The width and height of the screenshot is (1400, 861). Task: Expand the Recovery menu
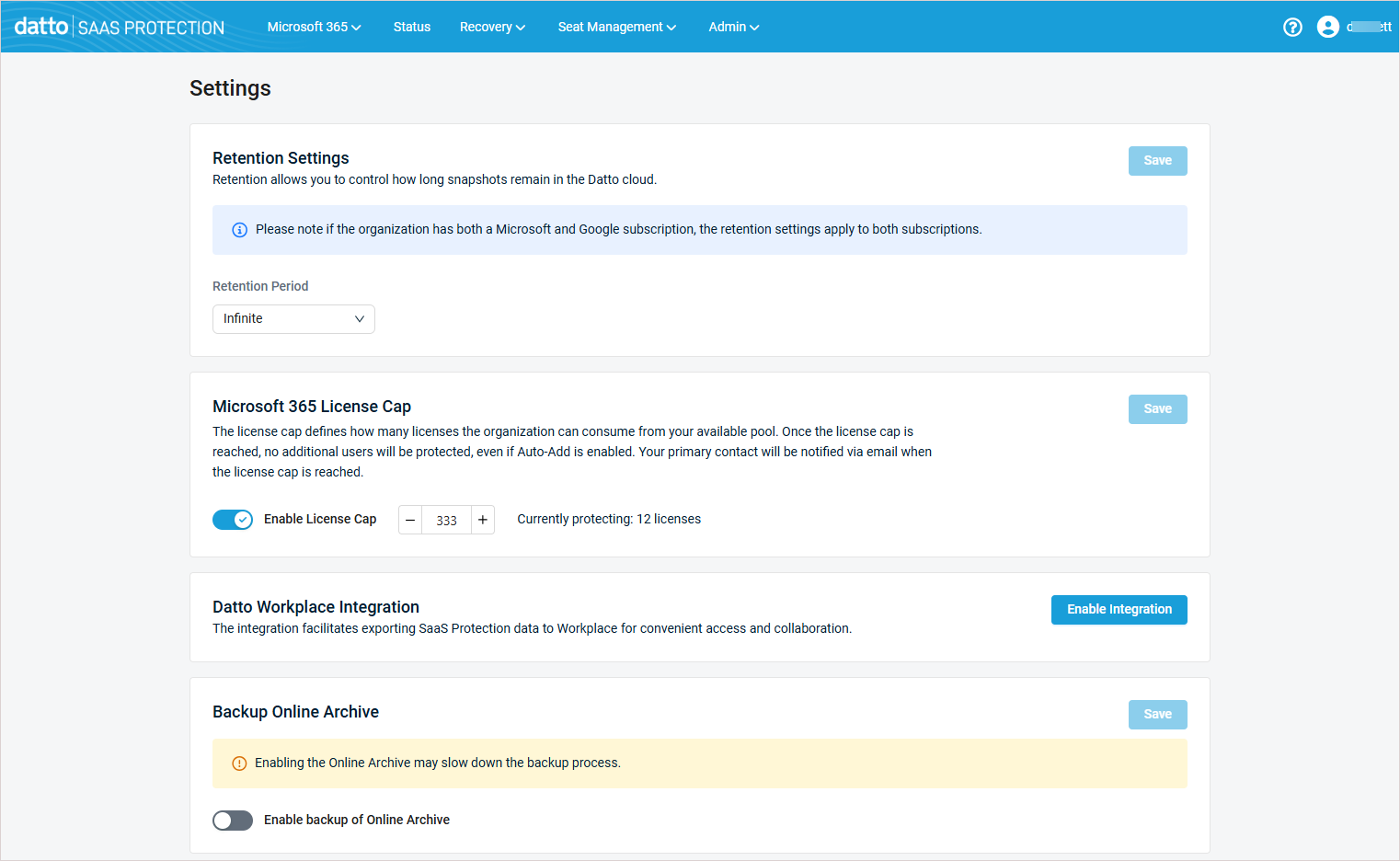click(x=492, y=27)
